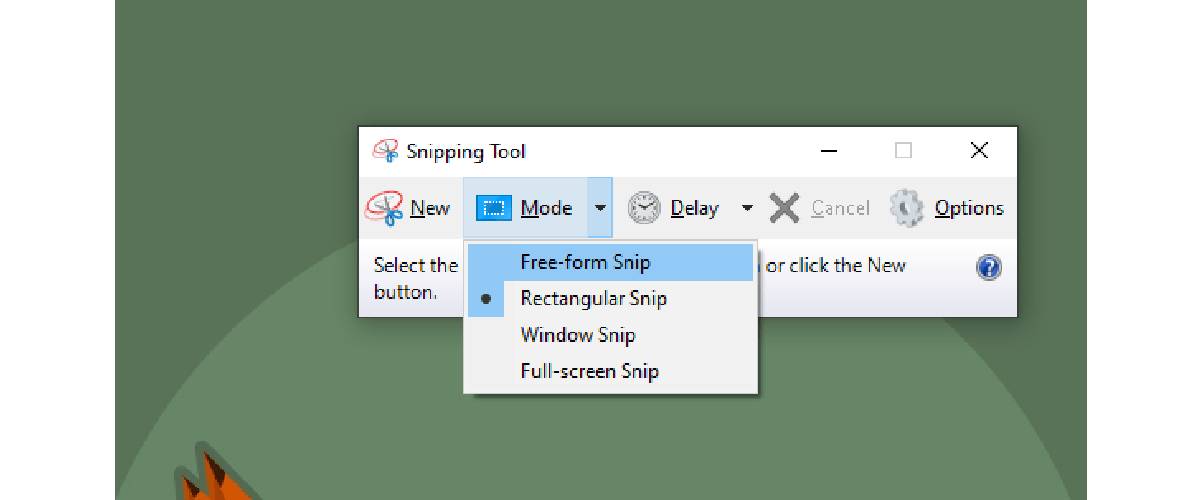Select the Rectangular Snip radio bullet
Image resolution: width=1200 pixels, height=500 pixels.
pos(486,299)
